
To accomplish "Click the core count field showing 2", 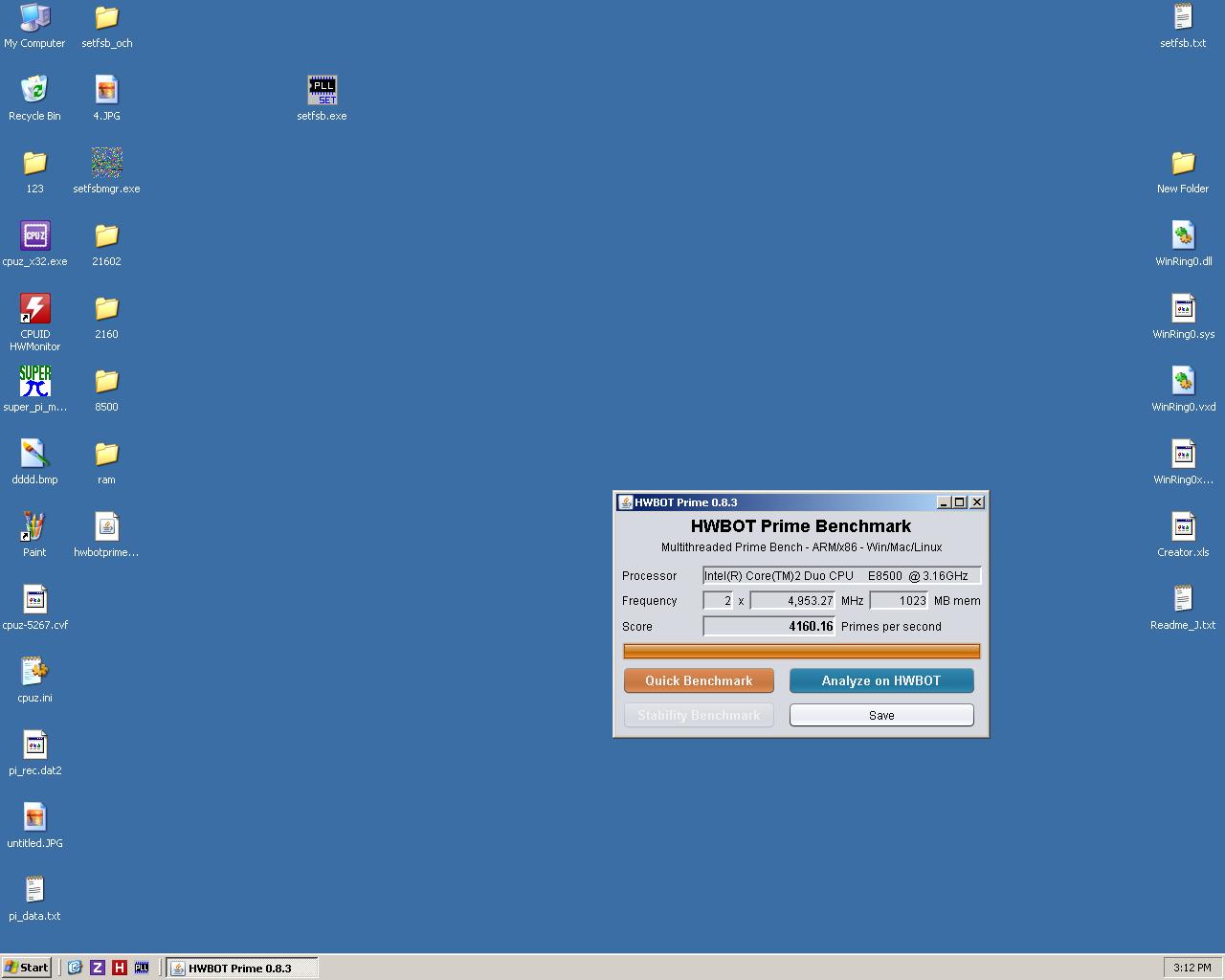I will coord(718,601).
